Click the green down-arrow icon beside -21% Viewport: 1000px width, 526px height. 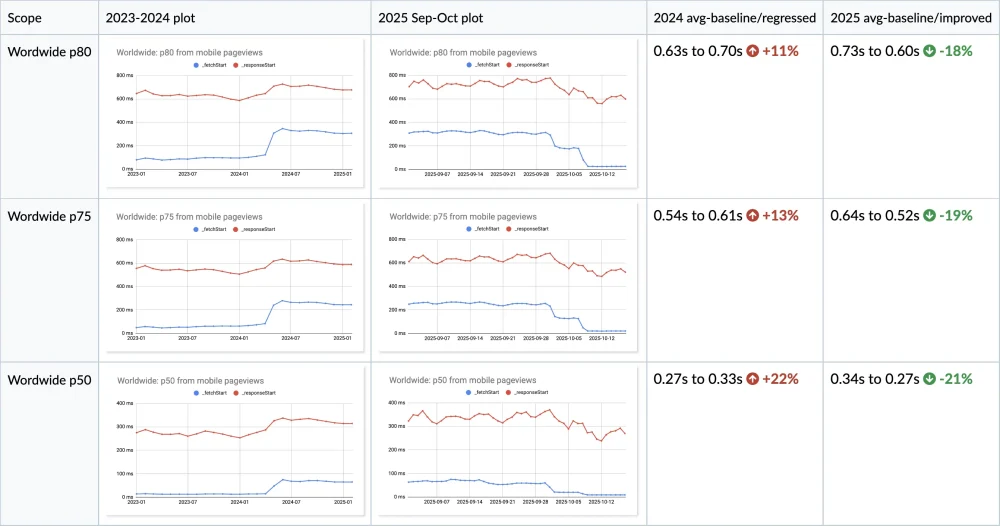tap(929, 380)
